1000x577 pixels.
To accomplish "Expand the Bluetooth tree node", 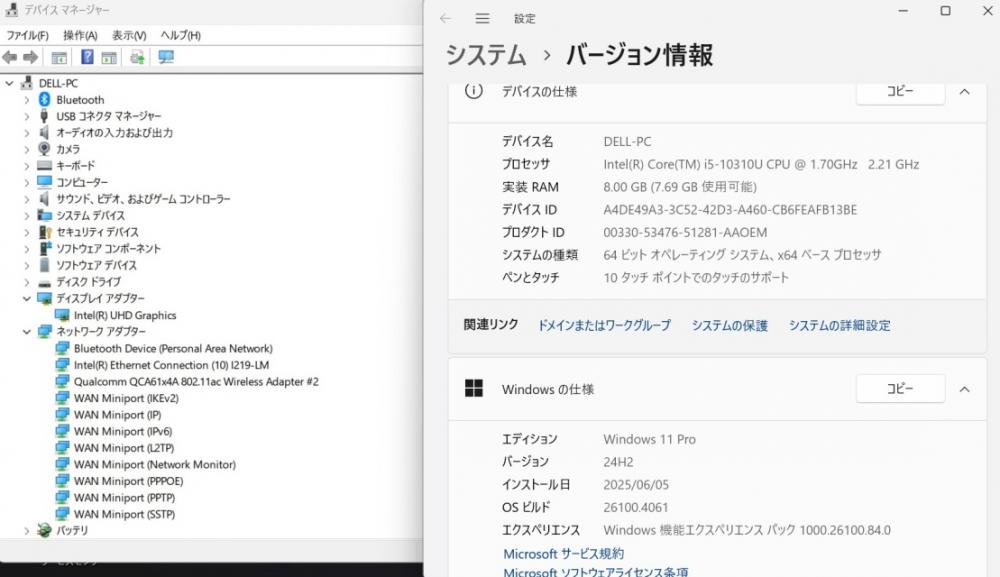I will [26, 100].
